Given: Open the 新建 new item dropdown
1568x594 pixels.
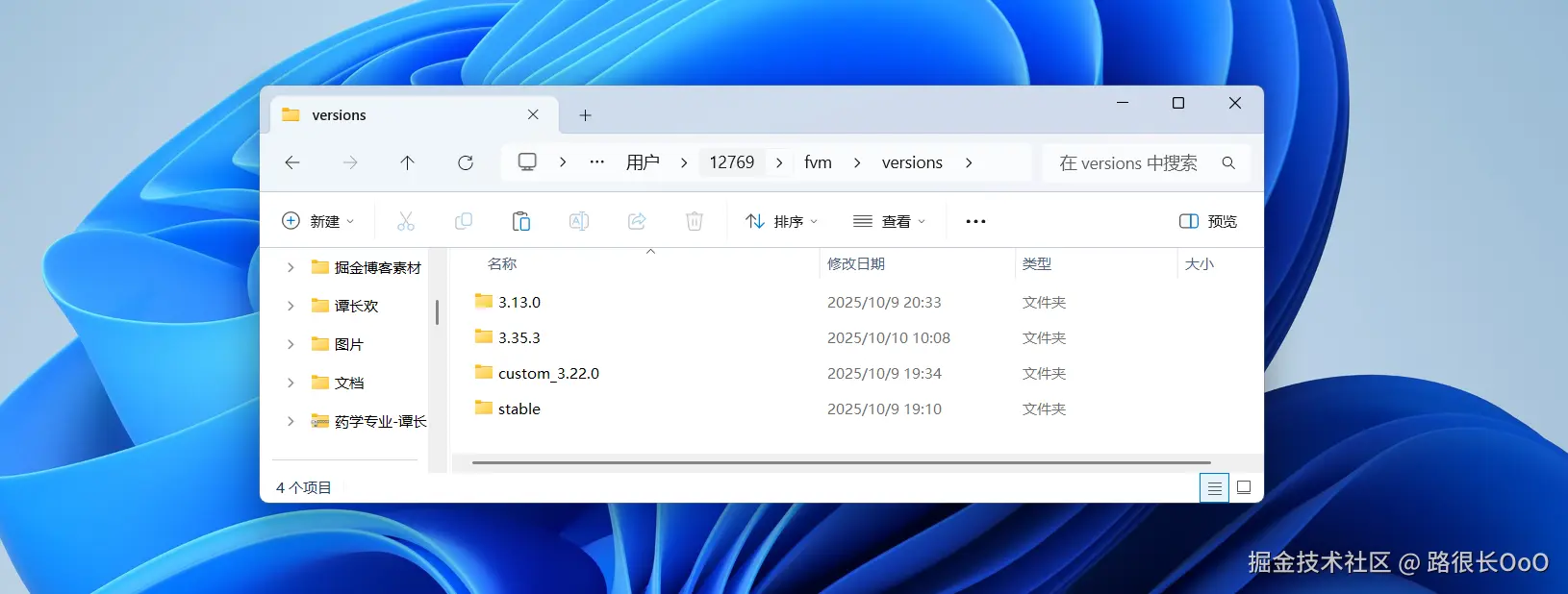Looking at the screenshot, I should (x=318, y=221).
